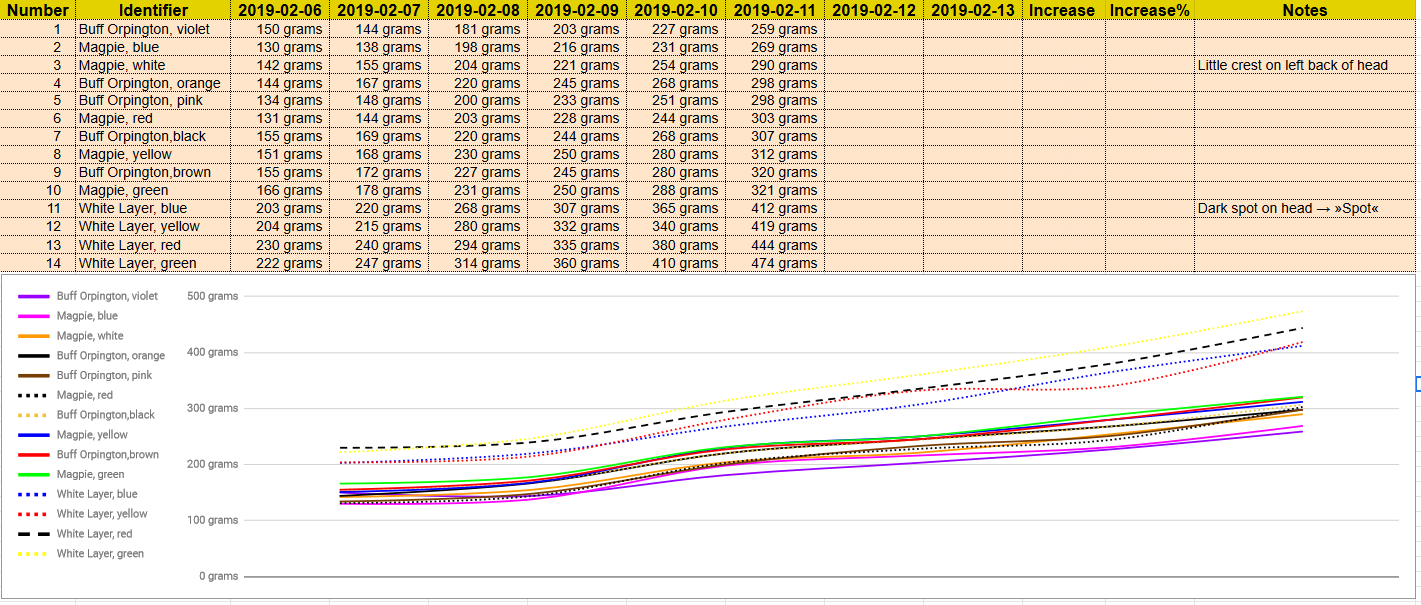1421x605 pixels.
Task: Click the '400 grams' chart axis label
Action: point(212,352)
